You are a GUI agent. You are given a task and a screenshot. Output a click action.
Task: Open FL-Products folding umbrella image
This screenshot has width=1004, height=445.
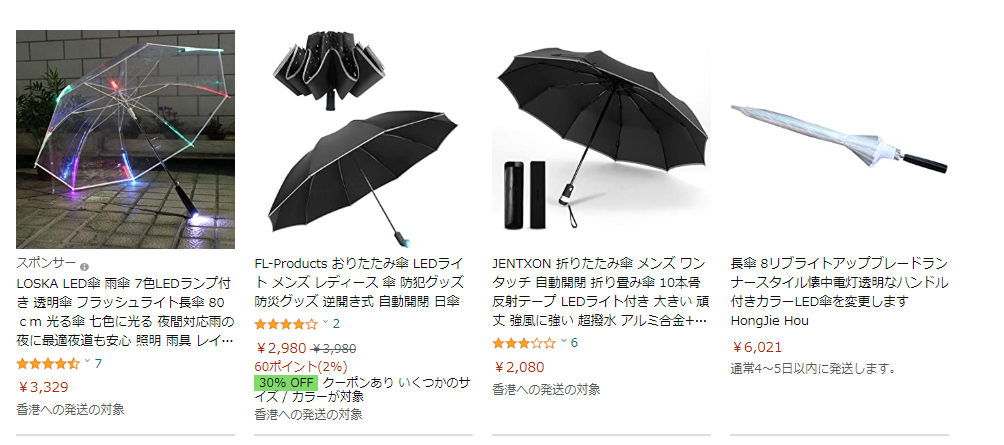click(363, 139)
